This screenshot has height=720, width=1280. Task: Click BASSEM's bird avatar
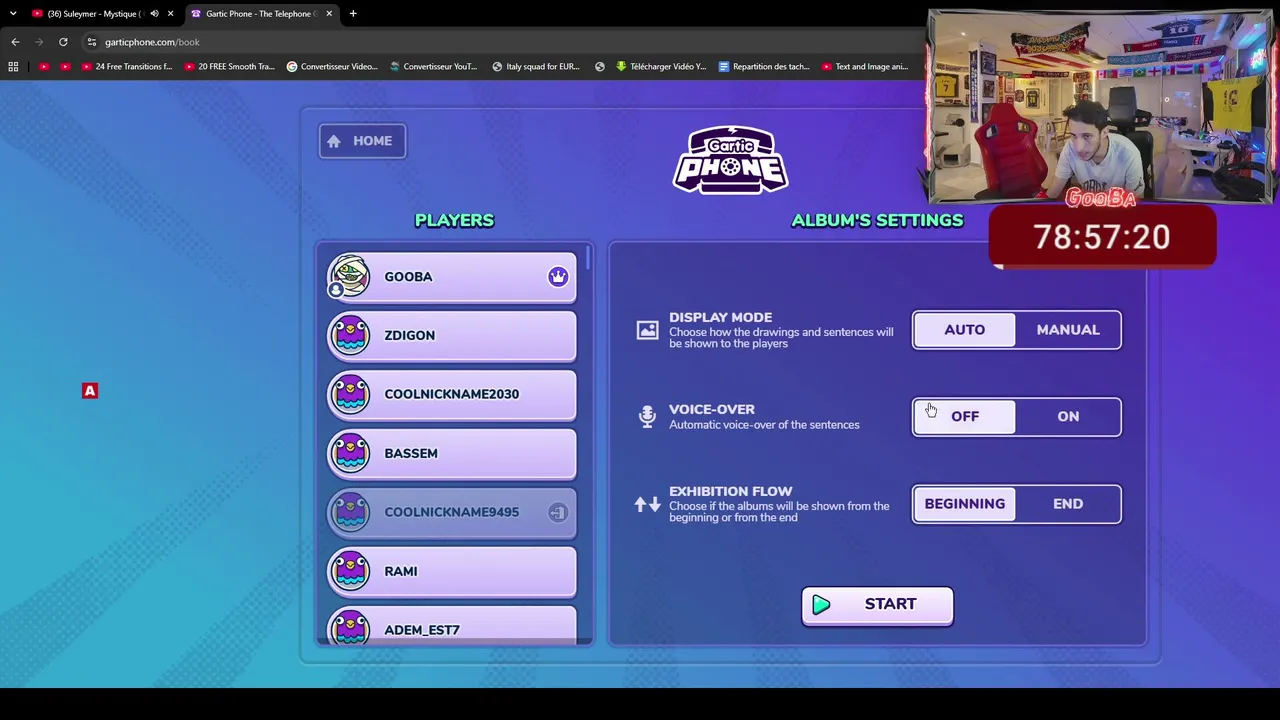[x=350, y=453]
